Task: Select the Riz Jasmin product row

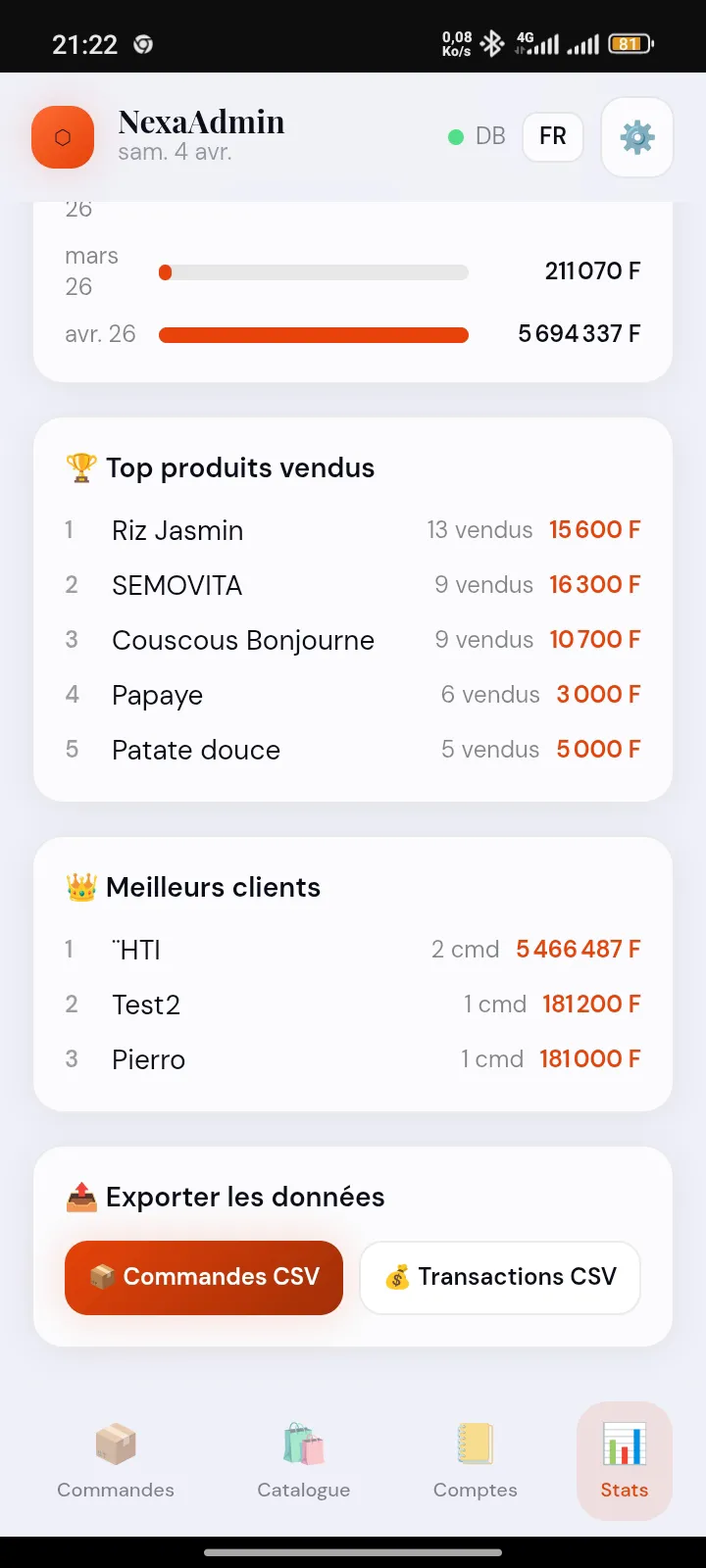Action: pyautogui.click(x=353, y=530)
